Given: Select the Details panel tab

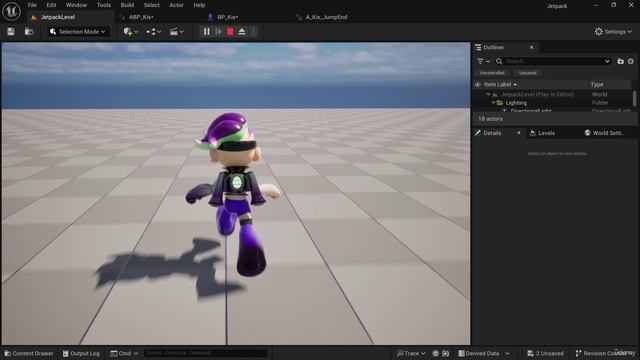Looking at the screenshot, I should tap(492, 133).
